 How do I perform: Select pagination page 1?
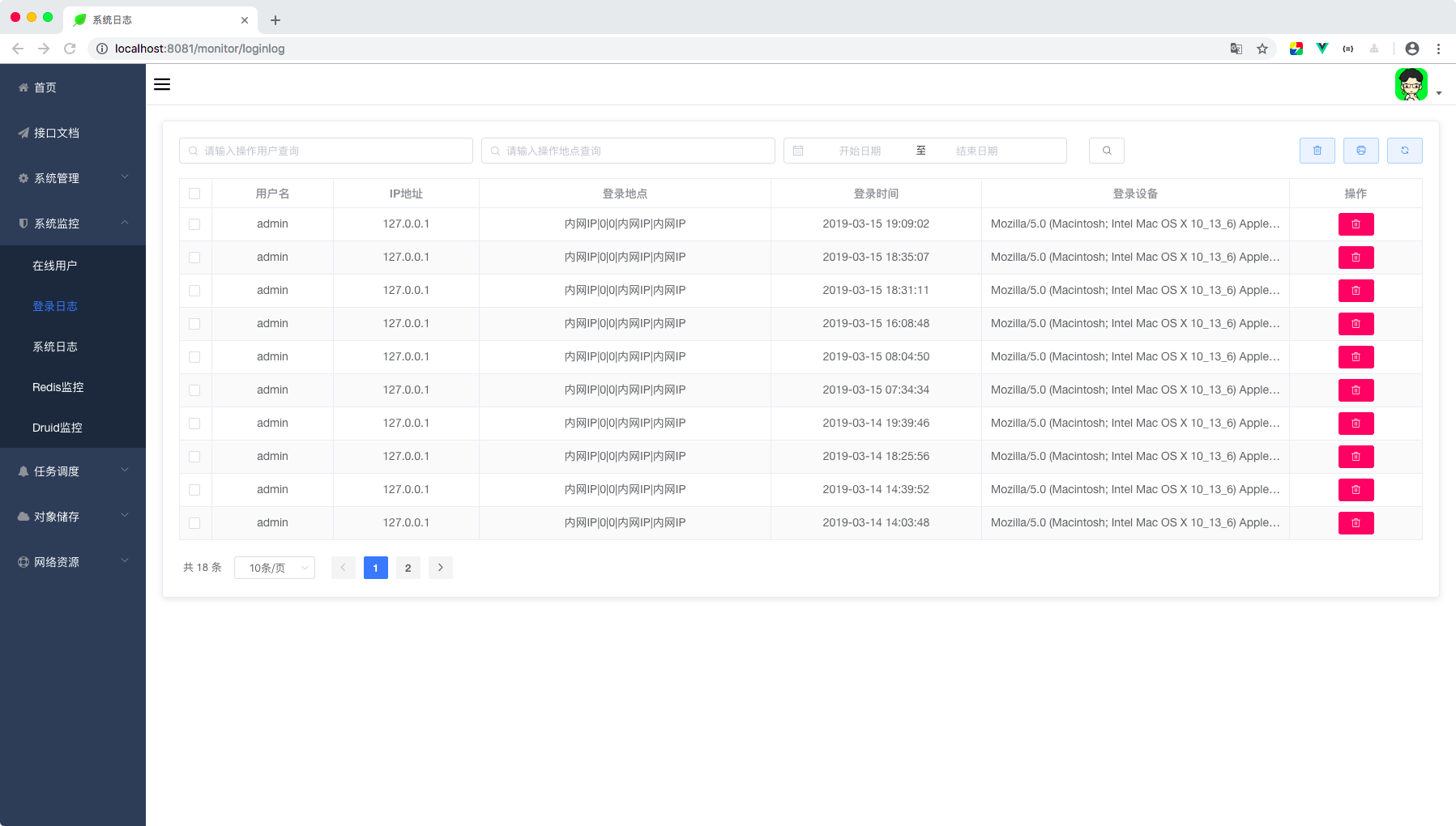(x=375, y=568)
